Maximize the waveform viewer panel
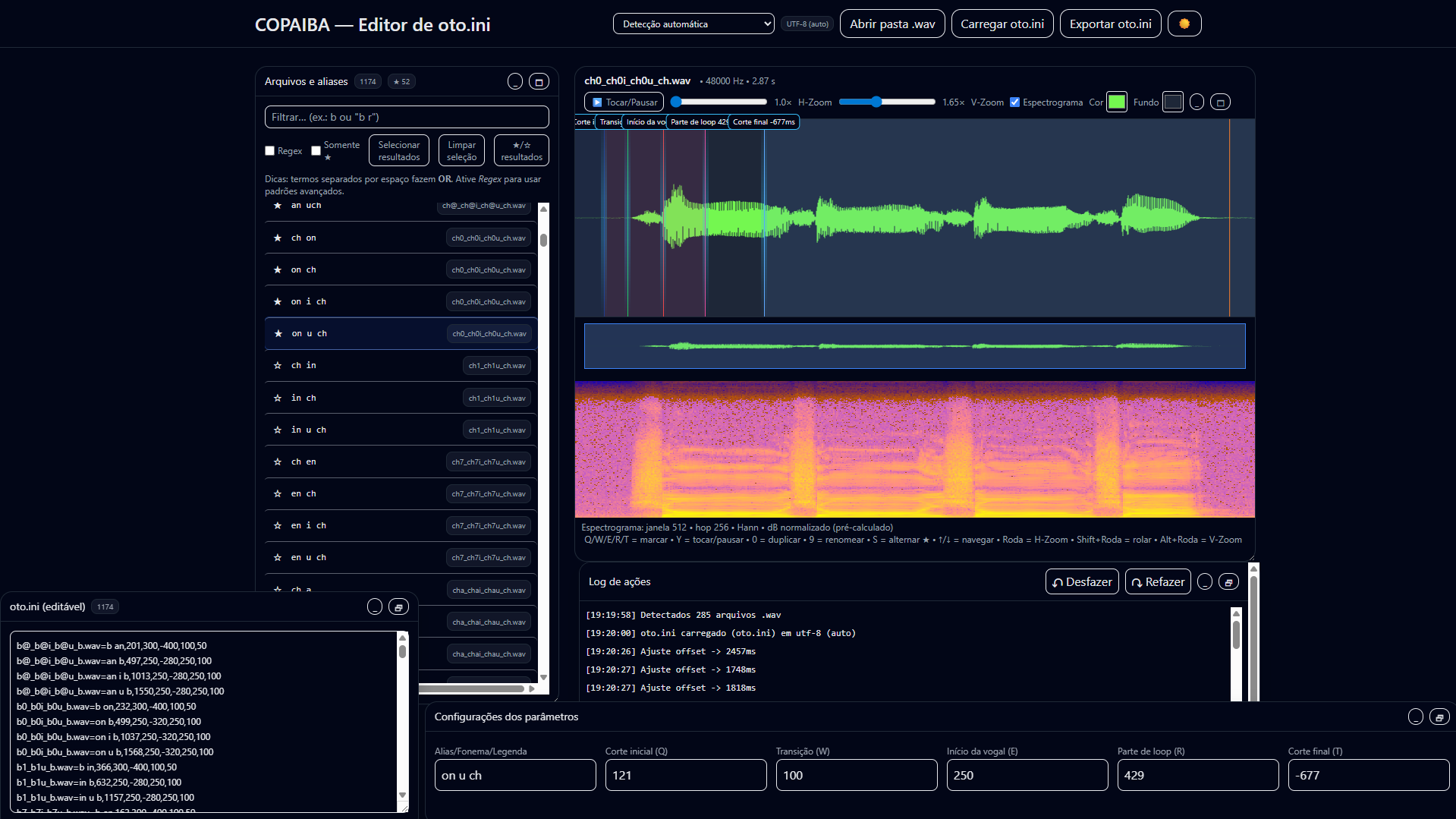Image resolution: width=1456 pixels, height=819 pixels. coord(1220,102)
